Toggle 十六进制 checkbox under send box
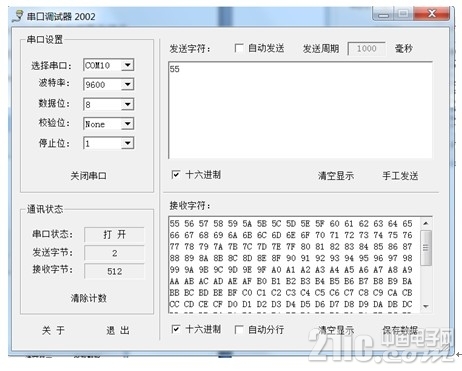The height and width of the screenshot is (371, 462). [176, 174]
